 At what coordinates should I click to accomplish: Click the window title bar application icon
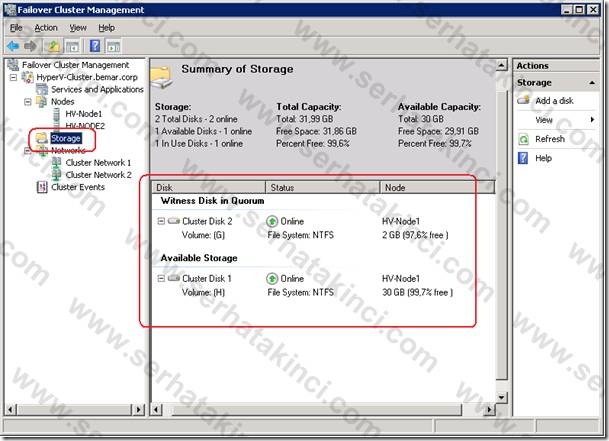coord(9,9)
